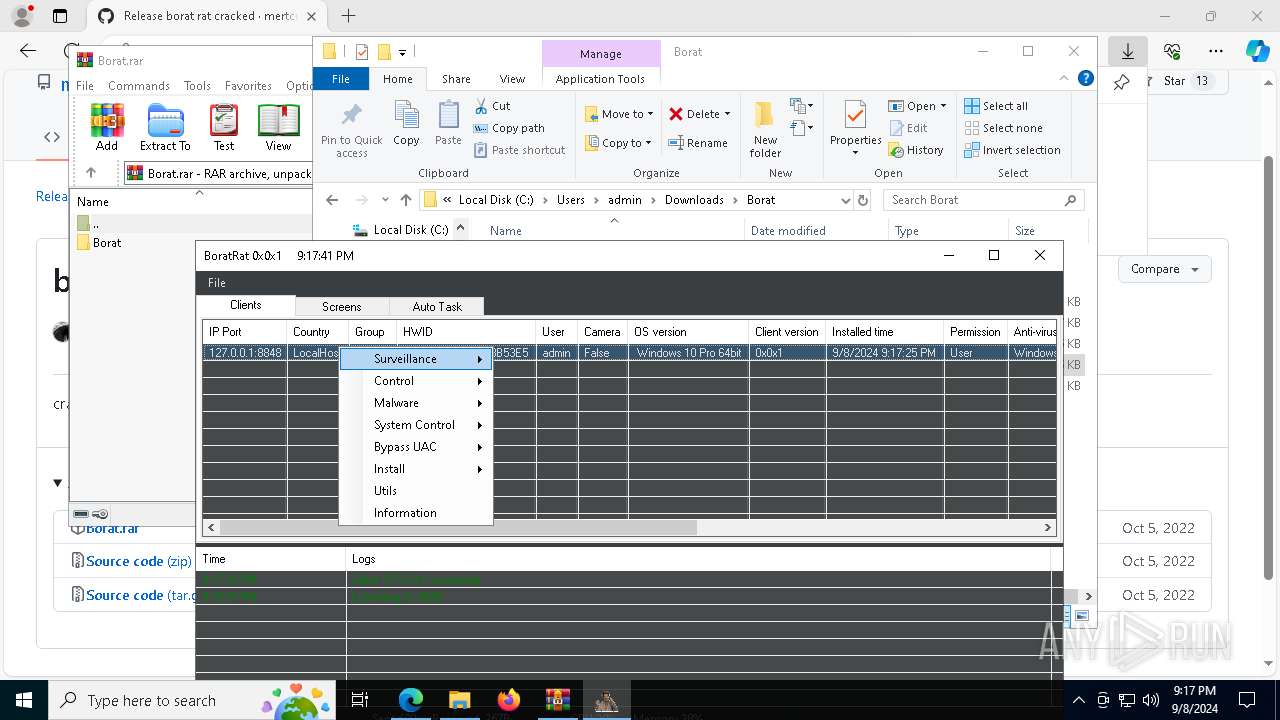The height and width of the screenshot is (720, 1280).
Task: Pin to Quick access in Explorer
Action: [351, 130]
